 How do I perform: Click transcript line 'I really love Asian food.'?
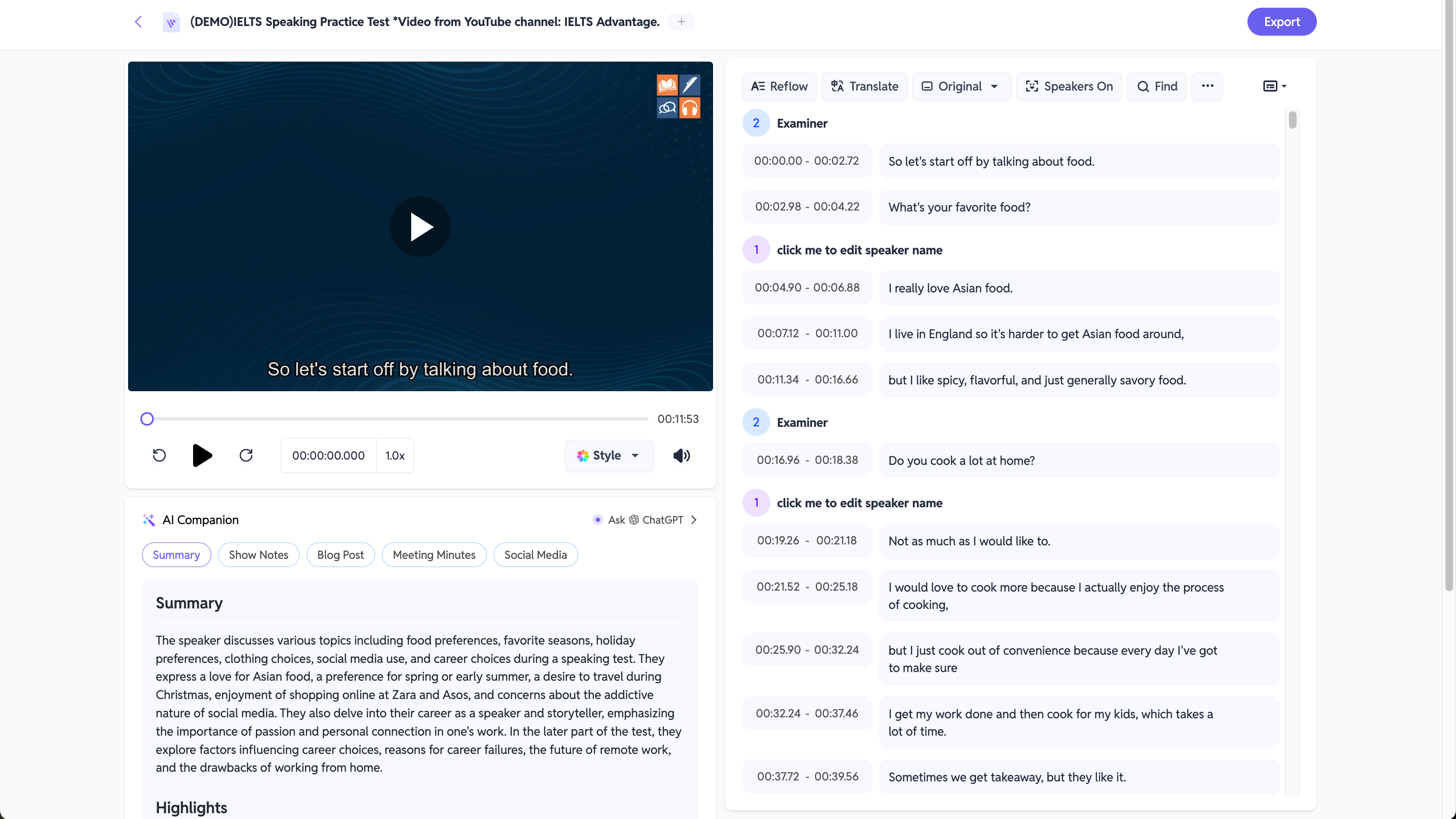click(1079, 288)
